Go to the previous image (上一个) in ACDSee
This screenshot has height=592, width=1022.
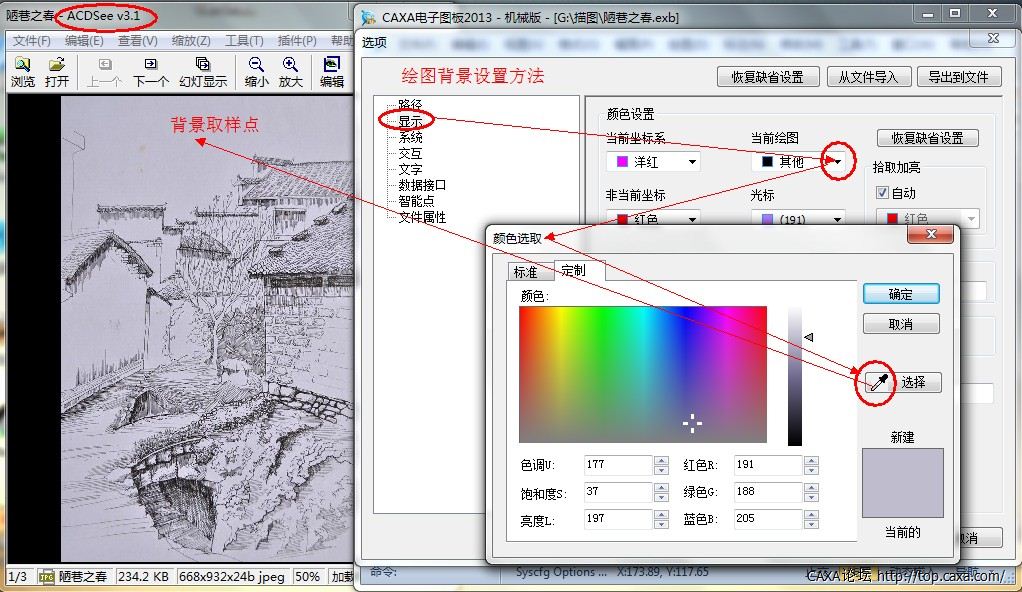105,65
